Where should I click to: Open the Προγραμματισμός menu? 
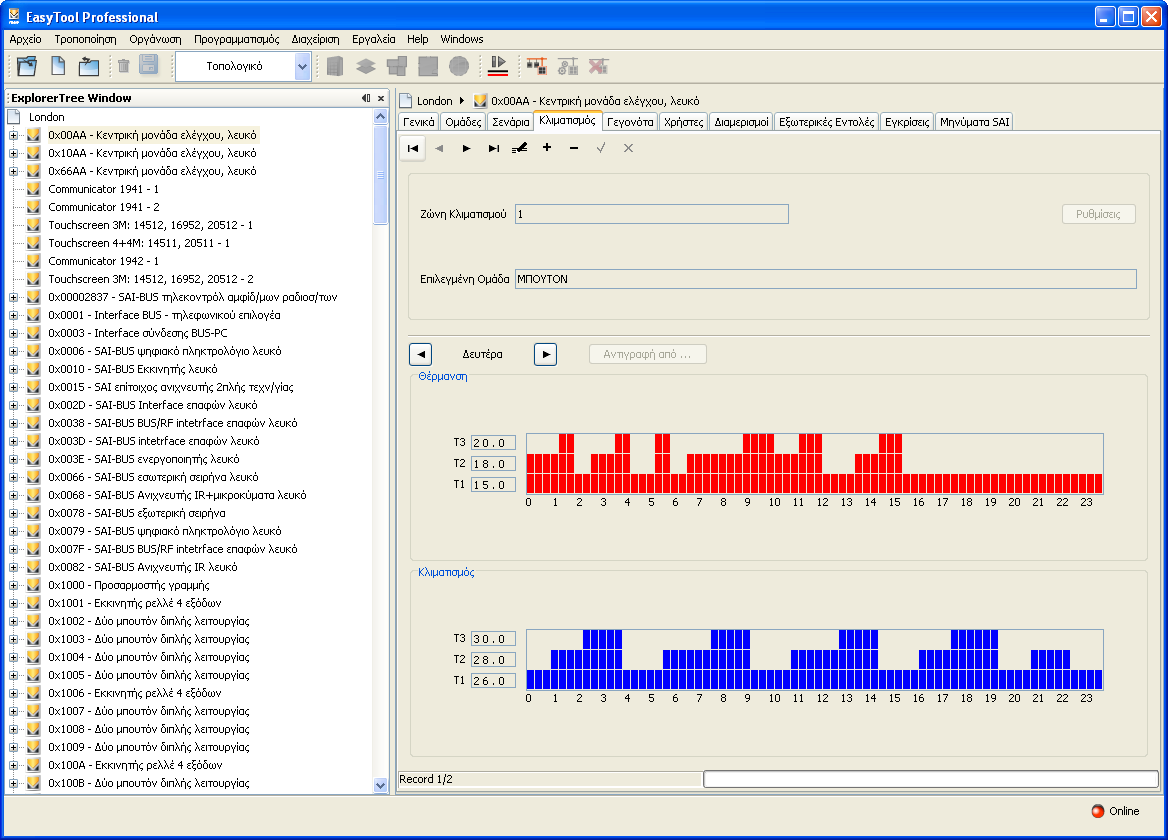click(x=236, y=39)
